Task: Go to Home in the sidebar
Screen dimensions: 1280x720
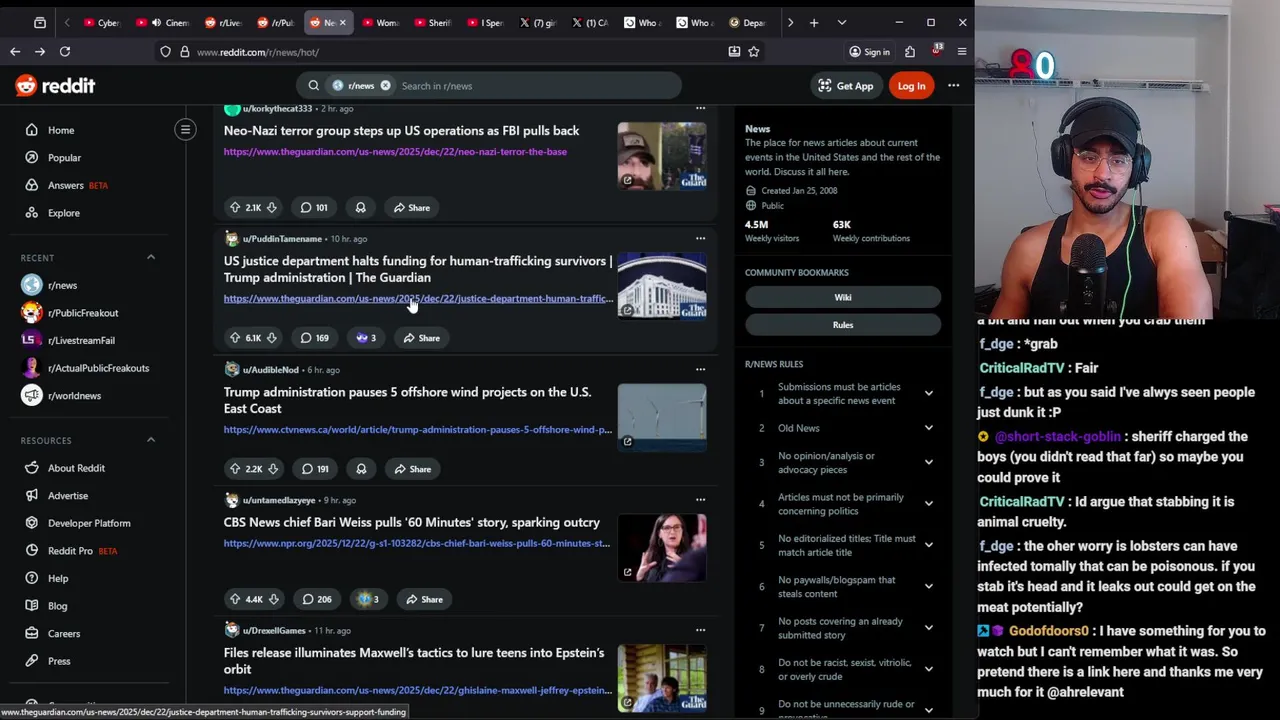Action: pyautogui.click(x=61, y=130)
